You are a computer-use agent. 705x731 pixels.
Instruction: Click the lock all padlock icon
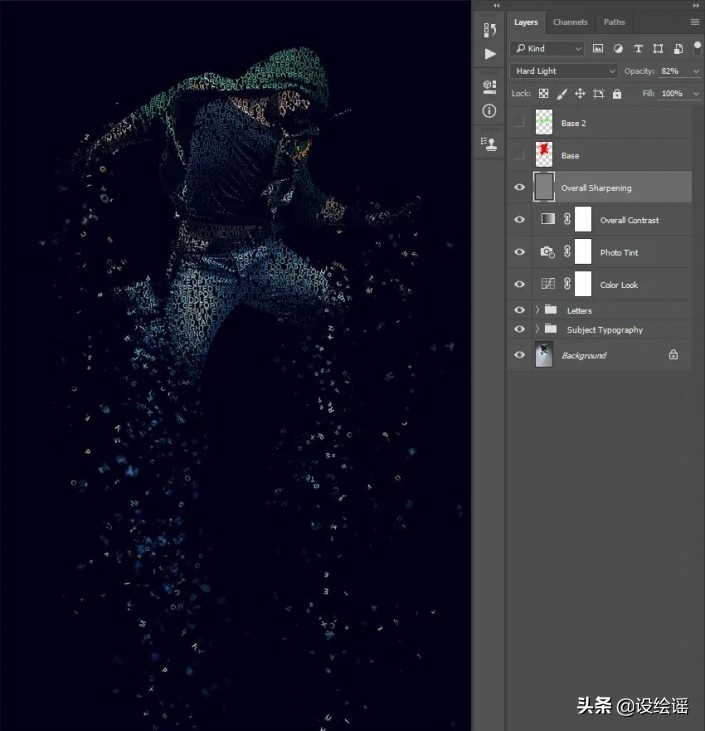[616, 94]
